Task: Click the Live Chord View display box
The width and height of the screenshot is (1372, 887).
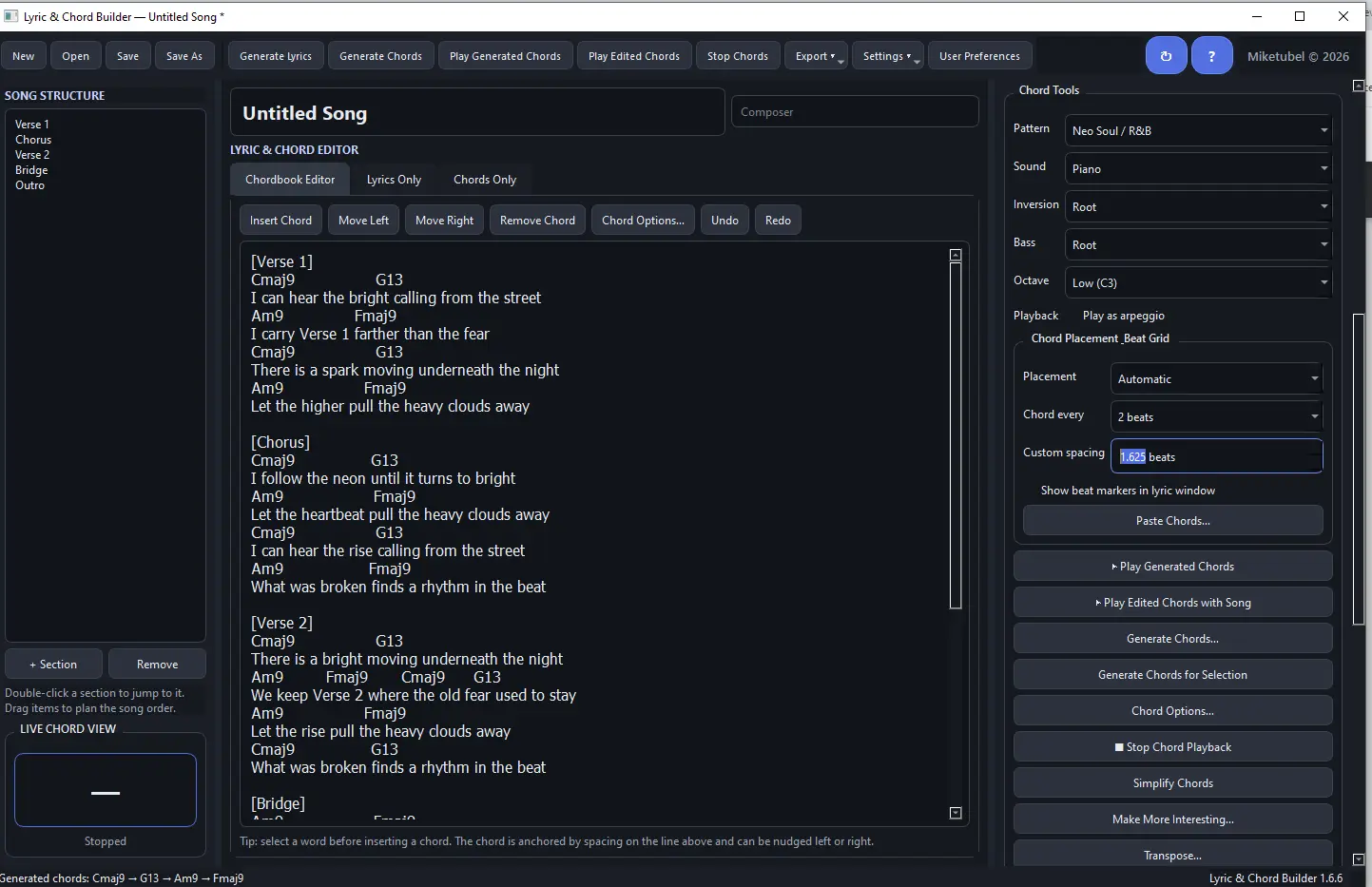Action: [x=106, y=790]
